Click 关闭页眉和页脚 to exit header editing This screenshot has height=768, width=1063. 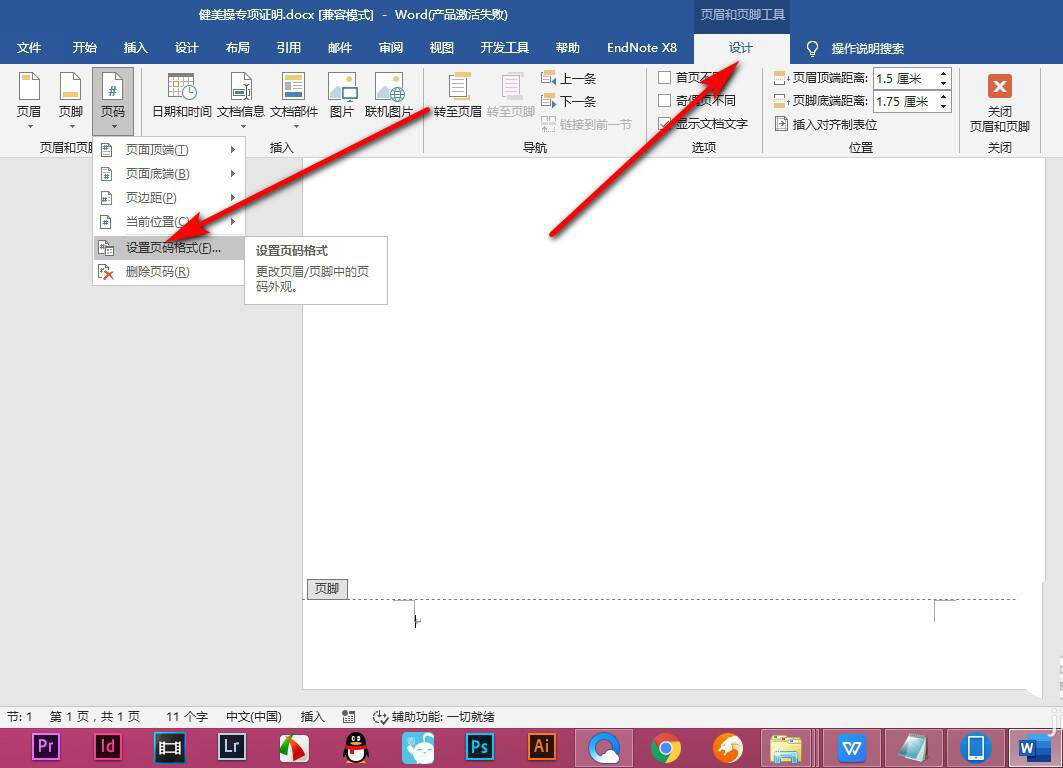[999, 100]
